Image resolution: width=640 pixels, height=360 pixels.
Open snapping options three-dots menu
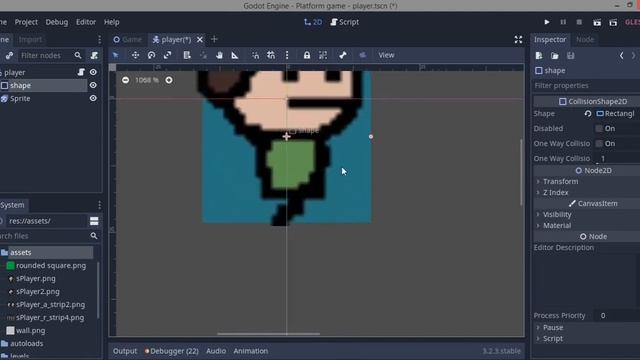tap(287, 55)
